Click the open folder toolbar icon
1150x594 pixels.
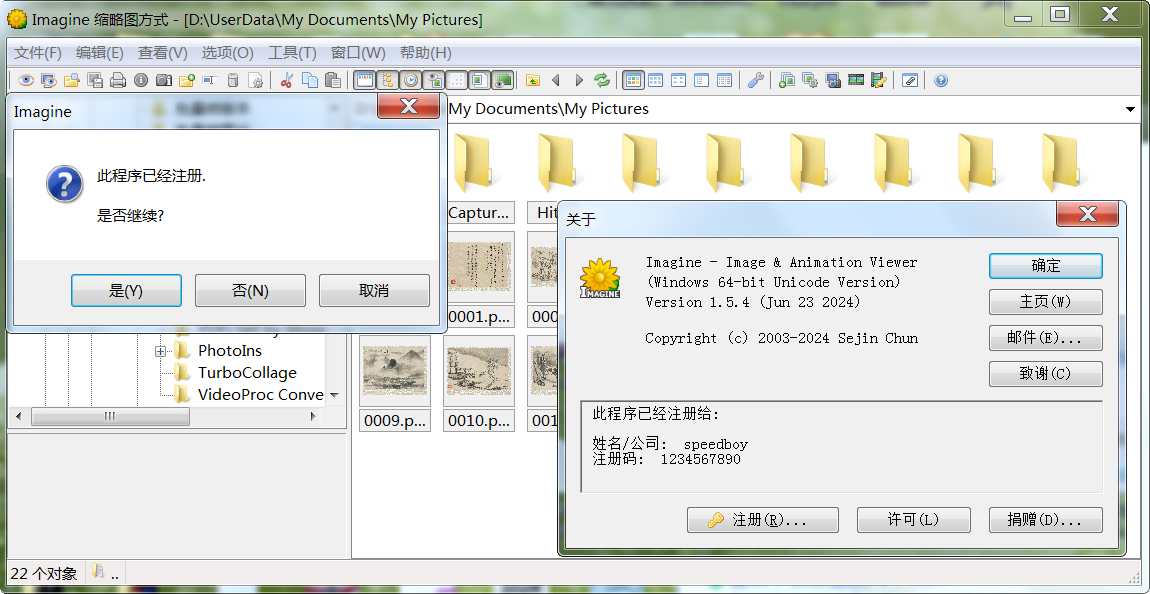coord(72,80)
